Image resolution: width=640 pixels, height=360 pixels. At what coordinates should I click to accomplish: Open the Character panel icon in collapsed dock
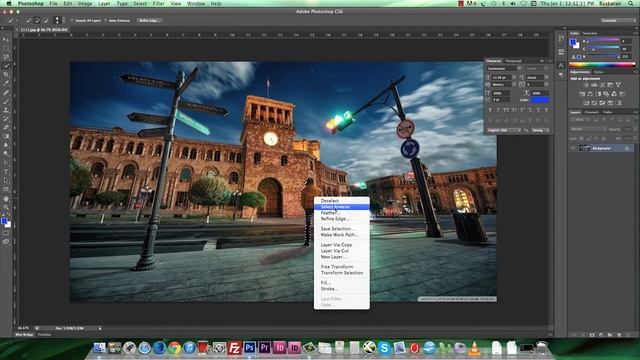tap(561, 65)
